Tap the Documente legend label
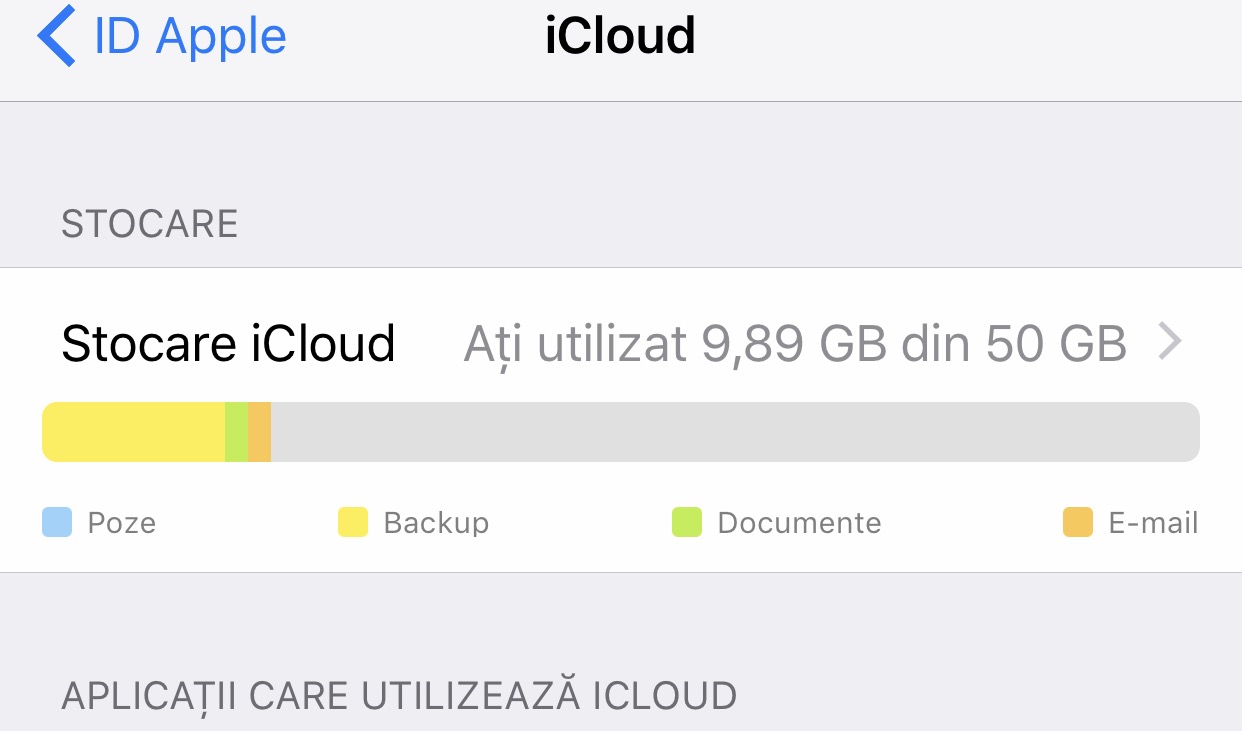Screen dimensions: 1242x731 [x=800, y=523]
